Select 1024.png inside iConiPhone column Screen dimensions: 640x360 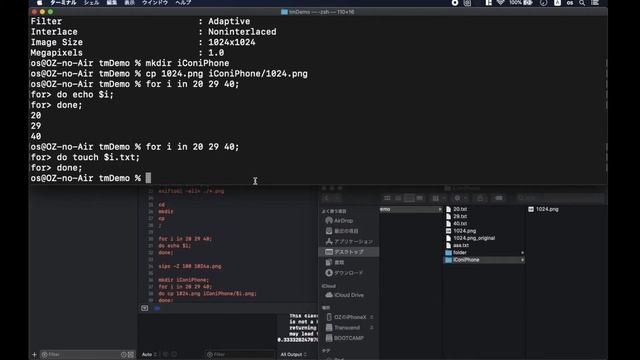(543, 209)
